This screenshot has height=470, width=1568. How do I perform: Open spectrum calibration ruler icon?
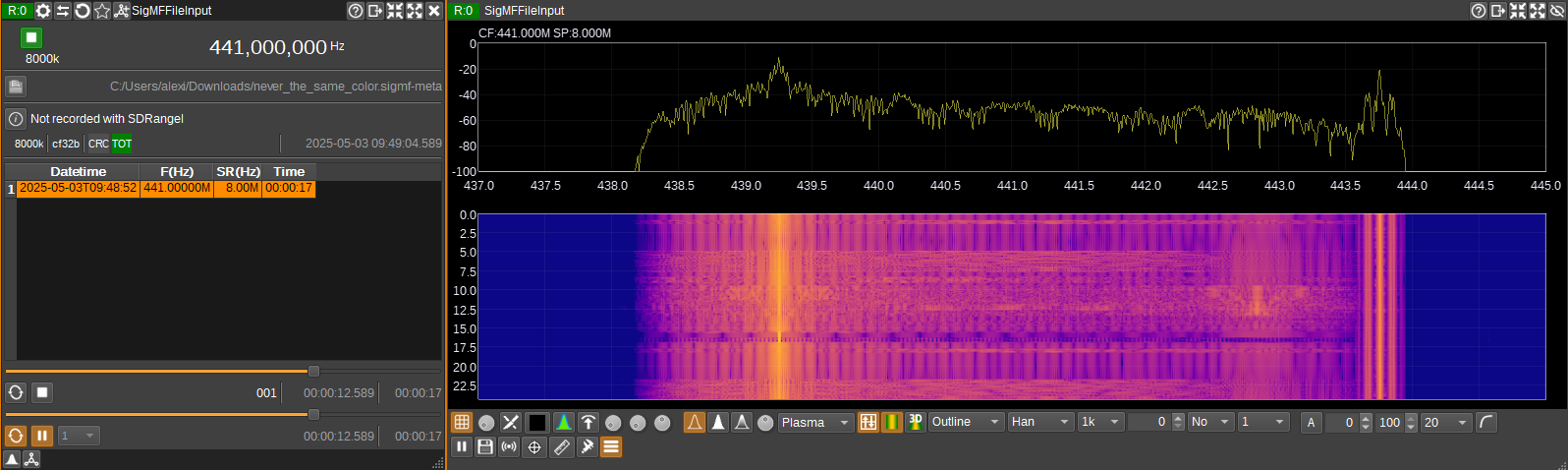(x=561, y=447)
